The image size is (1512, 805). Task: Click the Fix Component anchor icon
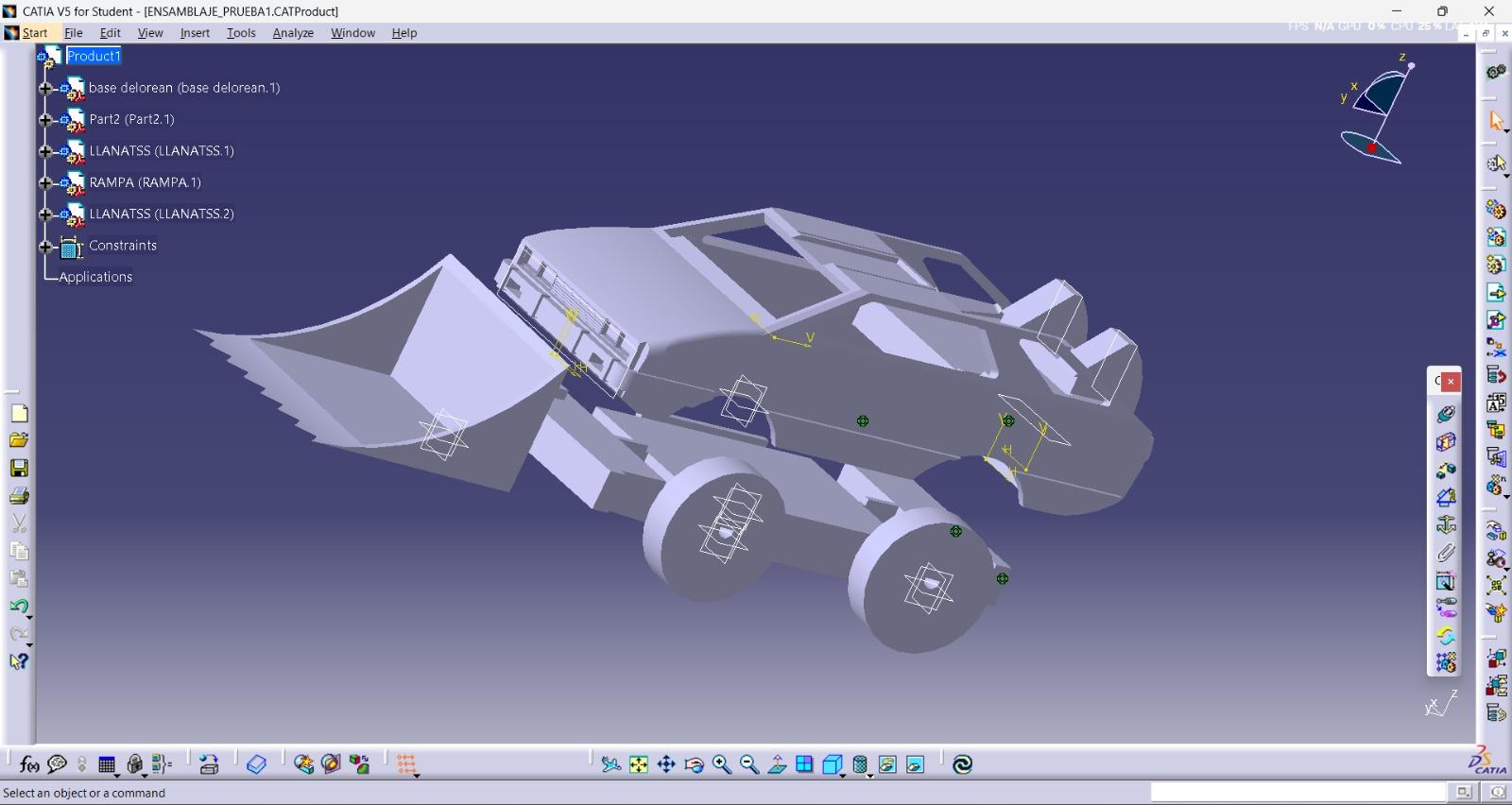(1446, 524)
